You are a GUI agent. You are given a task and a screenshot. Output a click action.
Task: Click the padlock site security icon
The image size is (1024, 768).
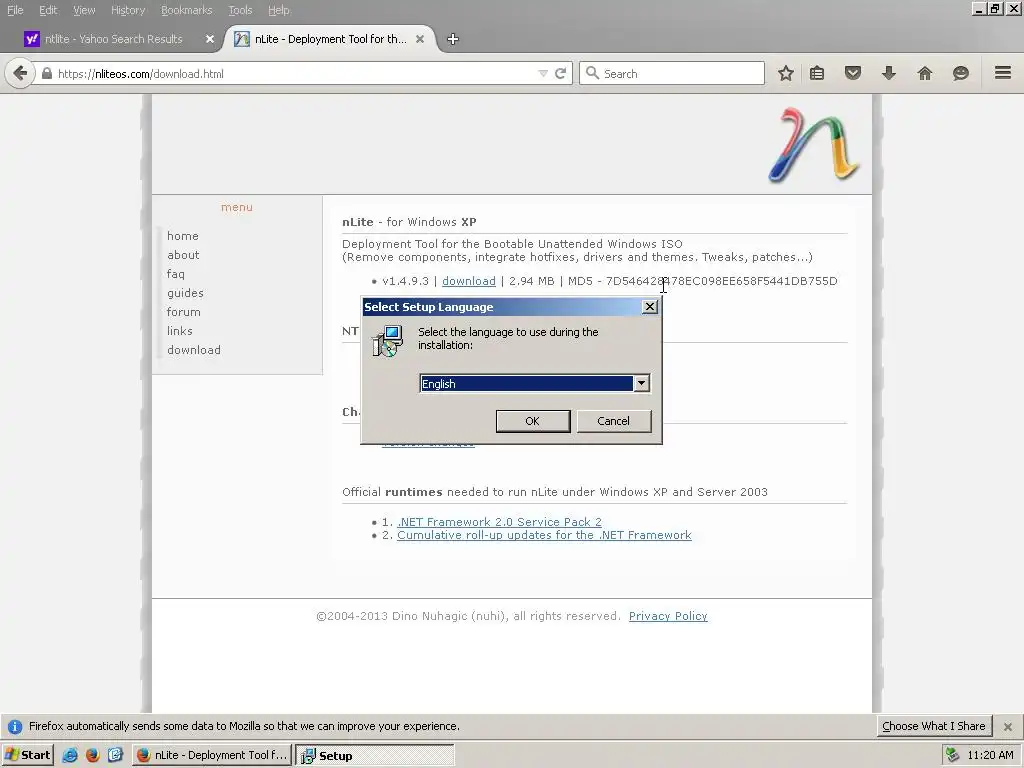(x=47, y=73)
